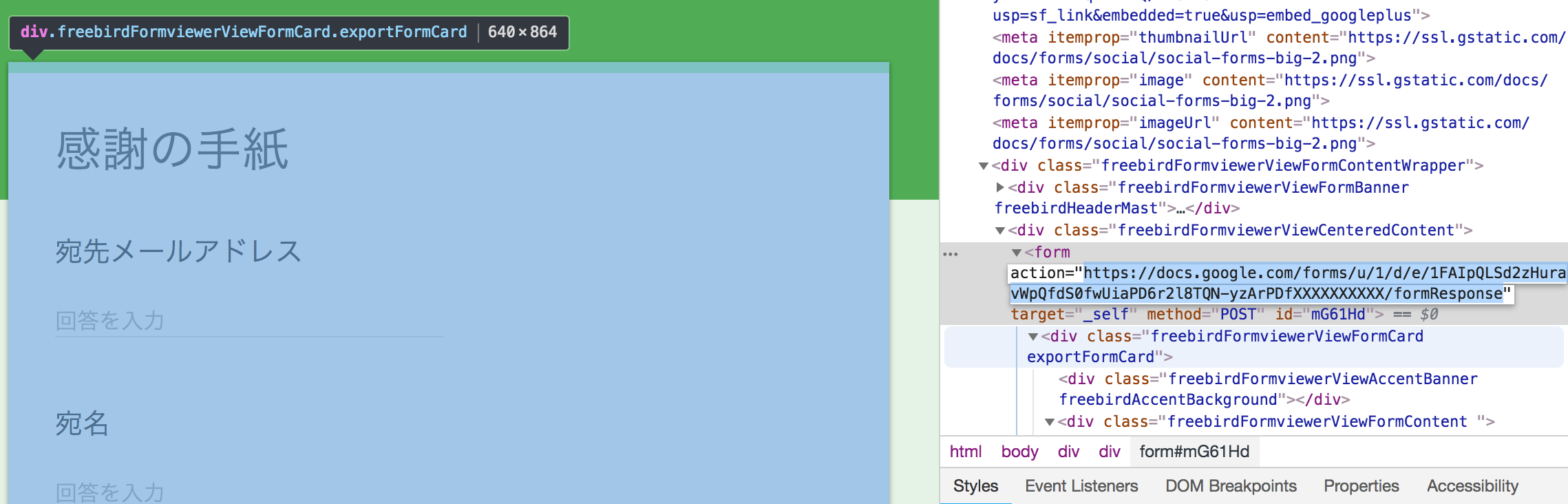
Task: Open the ellipsis actions for selected form node
Action: (951, 254)
